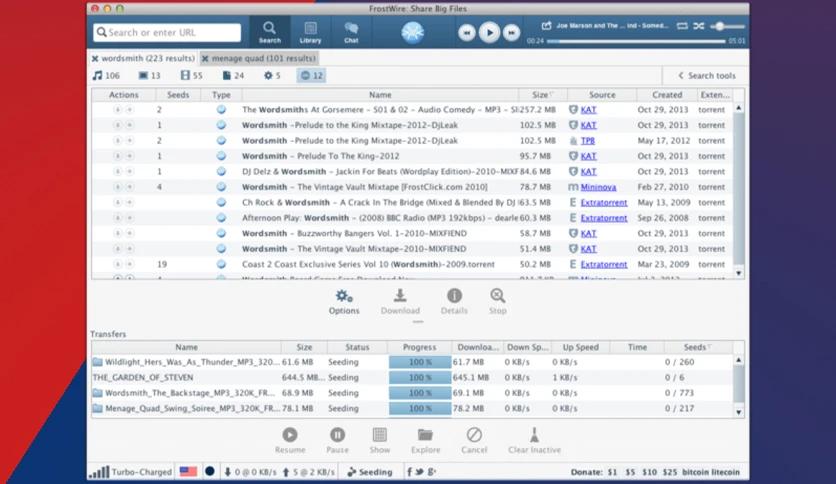
Task: Pause the selected transfer
Action: click(337, 441)
